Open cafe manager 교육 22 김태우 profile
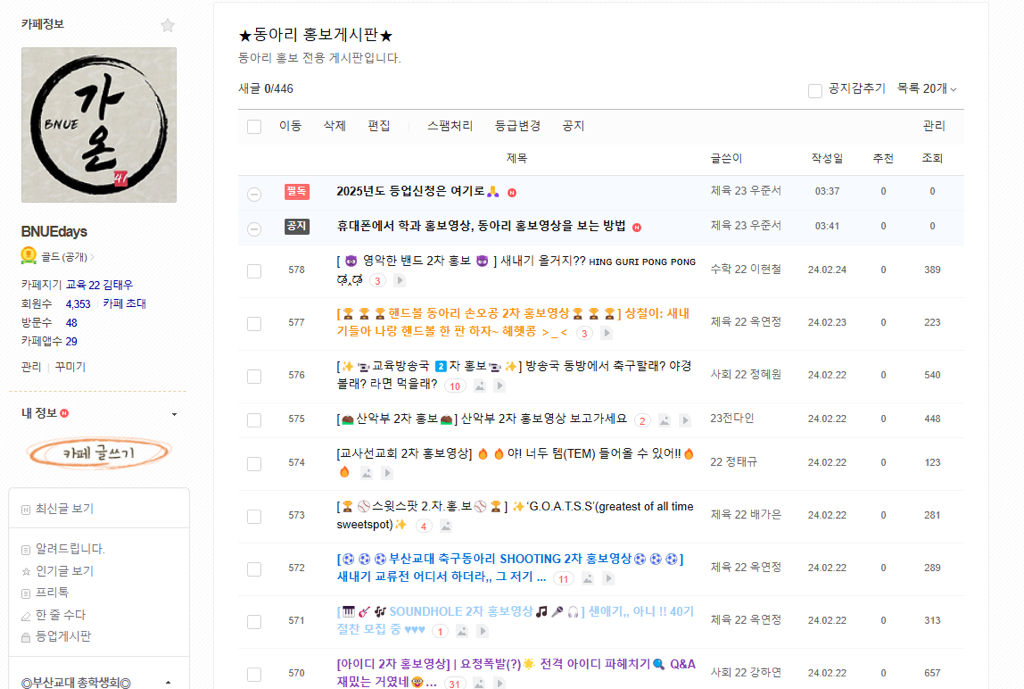1024x689 pixels. pyautogui.click(x=99, y=285)
